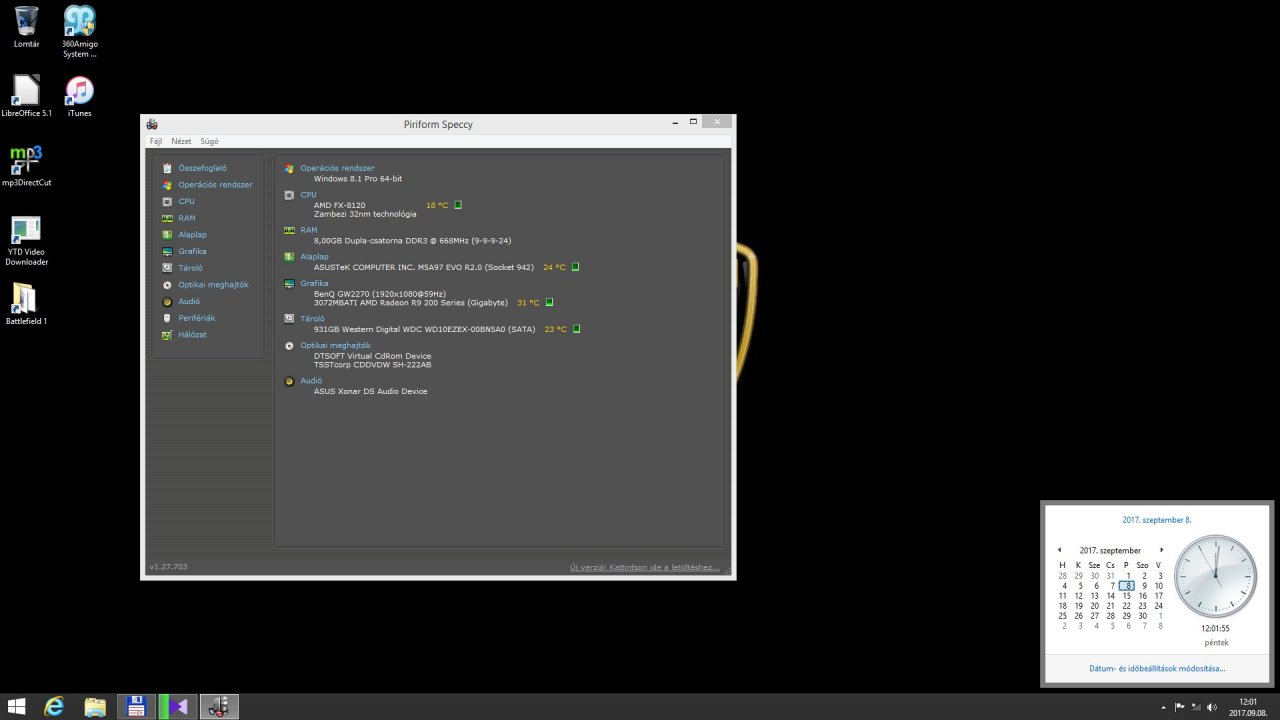This screenshot has width=1280, height=720.
Task: Launch Internet Explorer from the taskbar
Action: [54, 707]
